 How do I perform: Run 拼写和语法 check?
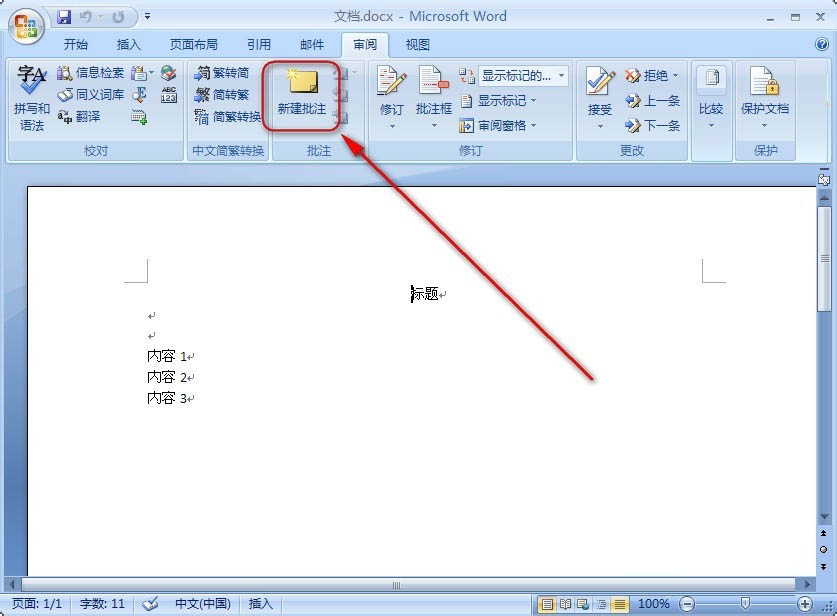[x=32, y=99]
